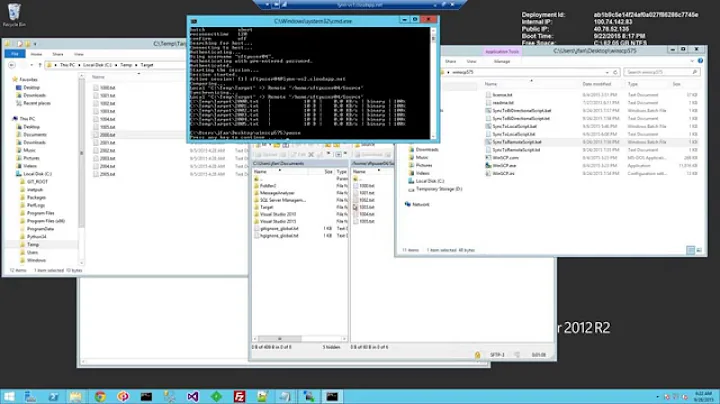Select This PC in Target explorer tree

27,119
